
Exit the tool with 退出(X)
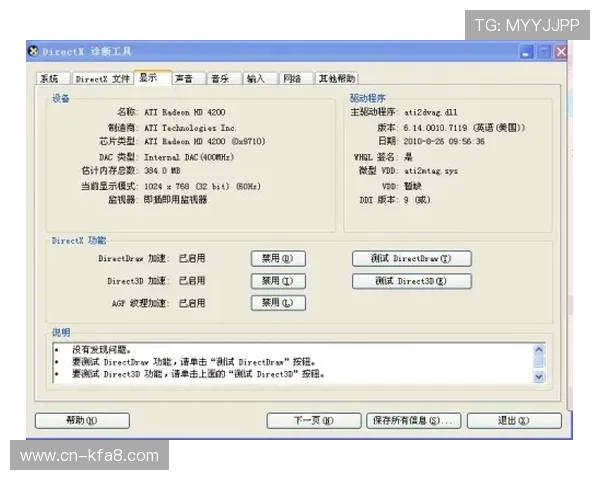click(514, 420)
